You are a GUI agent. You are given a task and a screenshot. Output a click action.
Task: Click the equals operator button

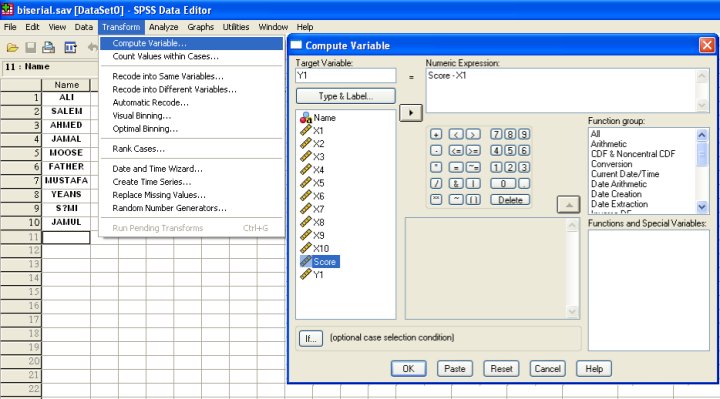(456, 167)
